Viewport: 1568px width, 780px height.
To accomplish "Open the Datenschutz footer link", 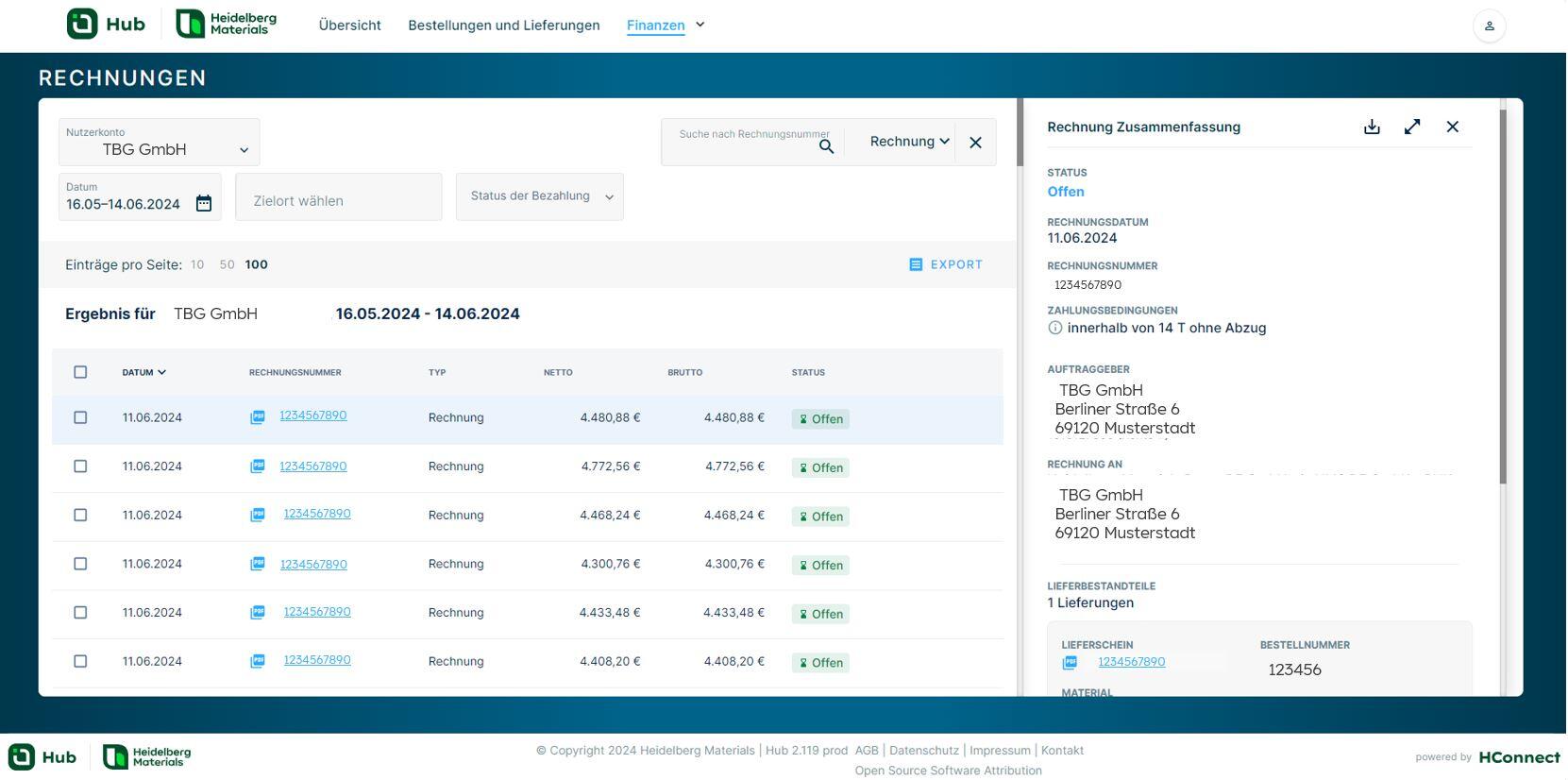I will 923,751.
